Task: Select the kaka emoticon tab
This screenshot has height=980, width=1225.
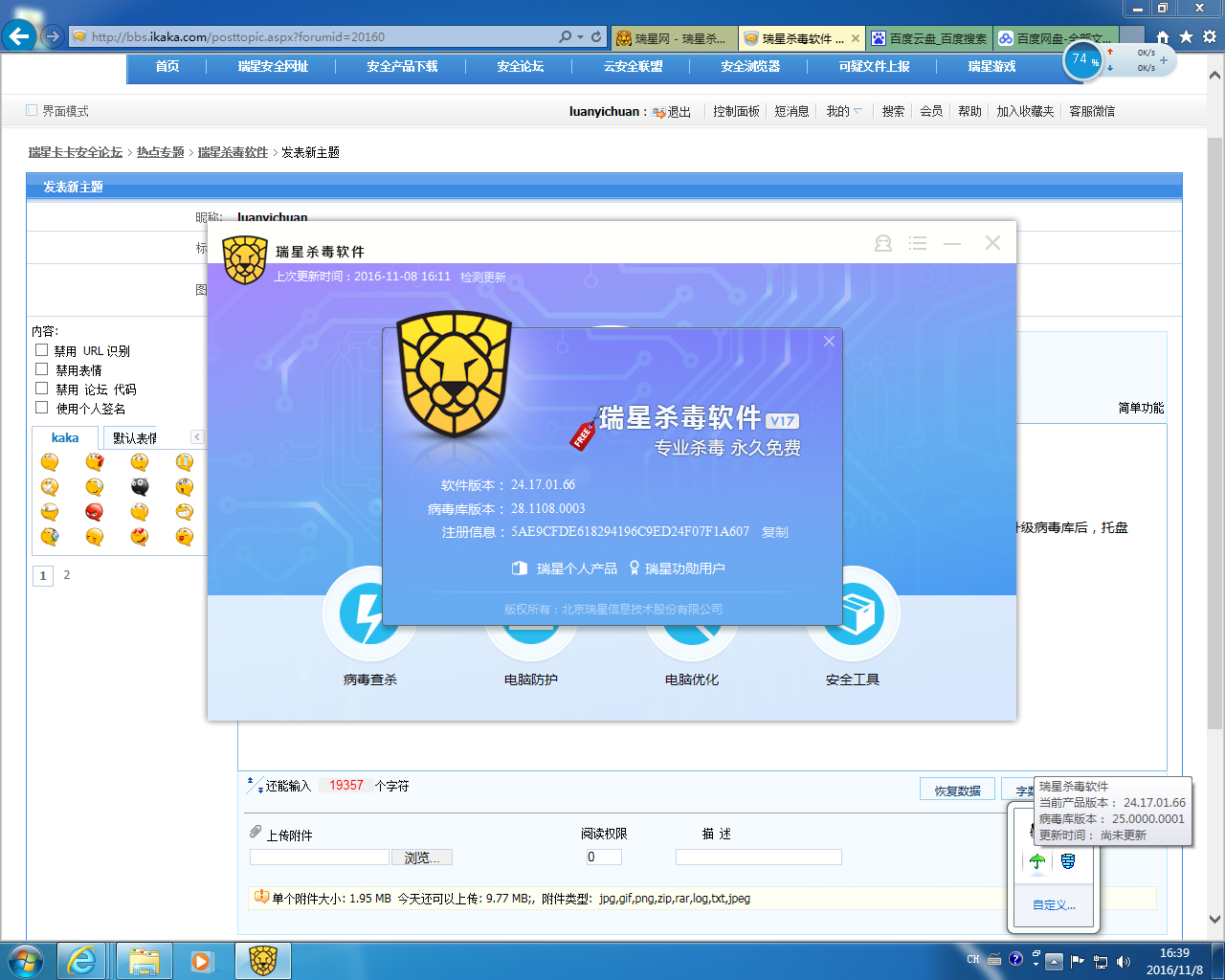Action: point(65,437)
